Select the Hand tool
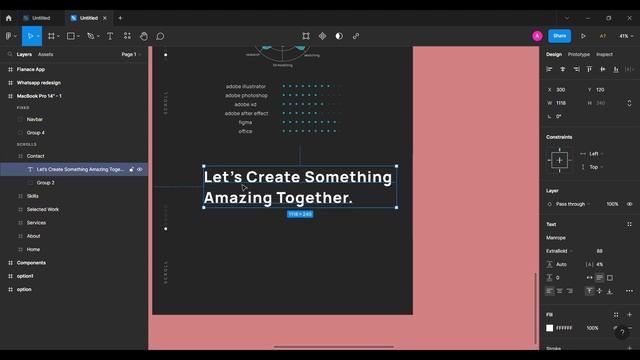The width and height of the screenshot is (640, 360). [x=144, y=36]
